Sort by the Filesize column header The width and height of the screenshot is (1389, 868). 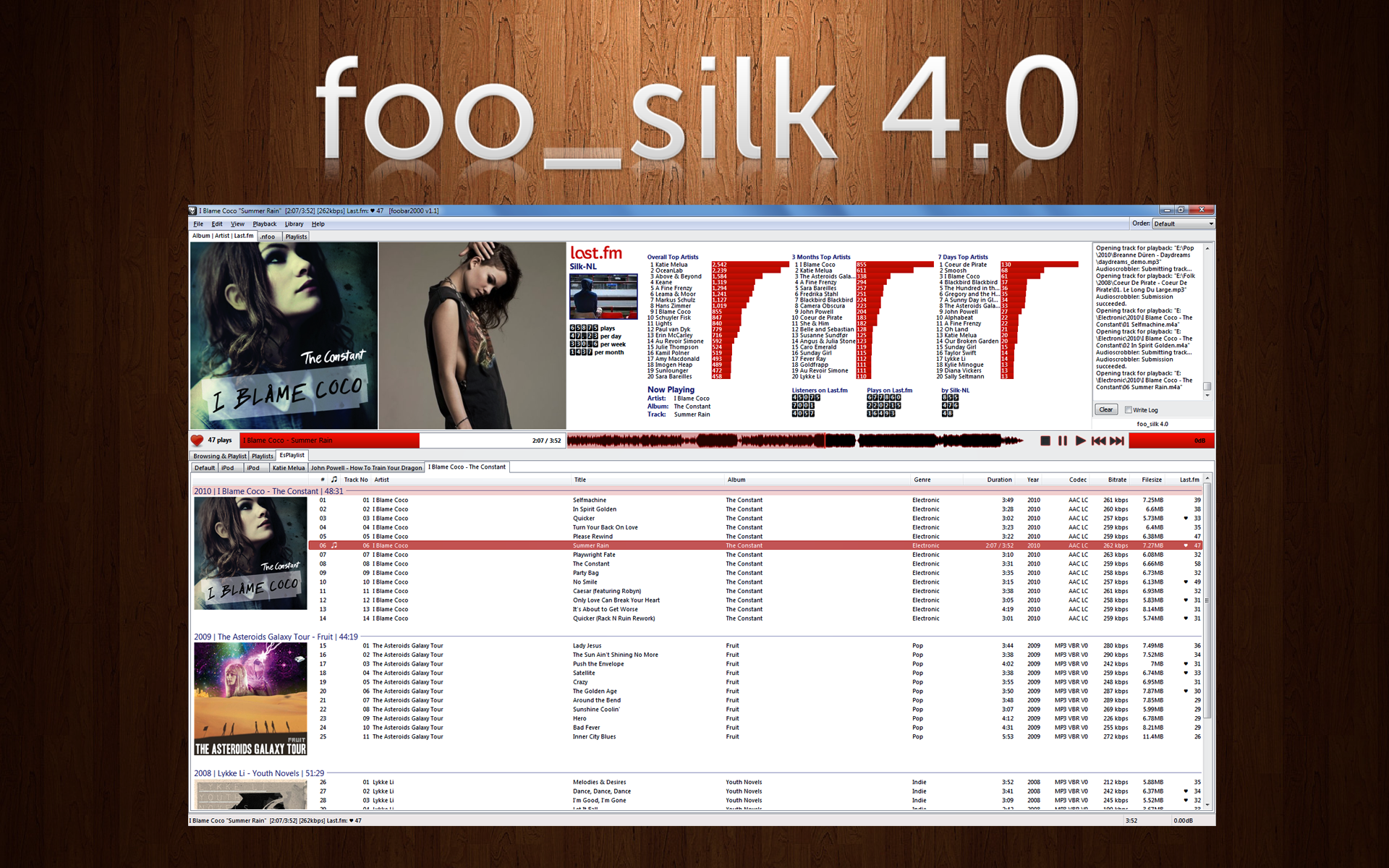[1152, 480]
